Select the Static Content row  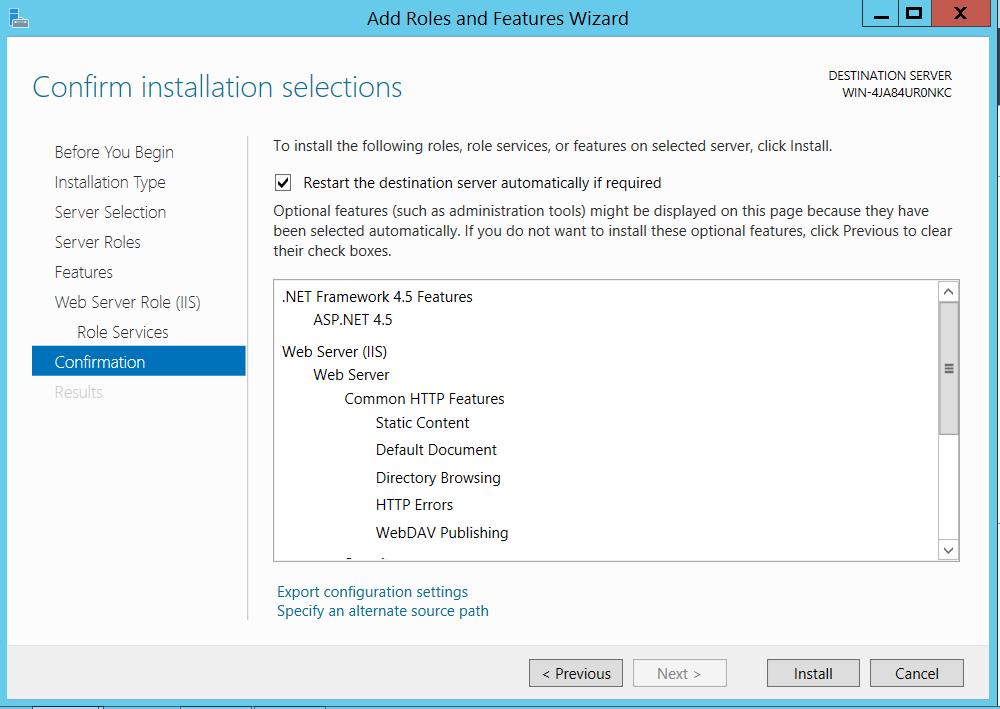coord(422,423)
